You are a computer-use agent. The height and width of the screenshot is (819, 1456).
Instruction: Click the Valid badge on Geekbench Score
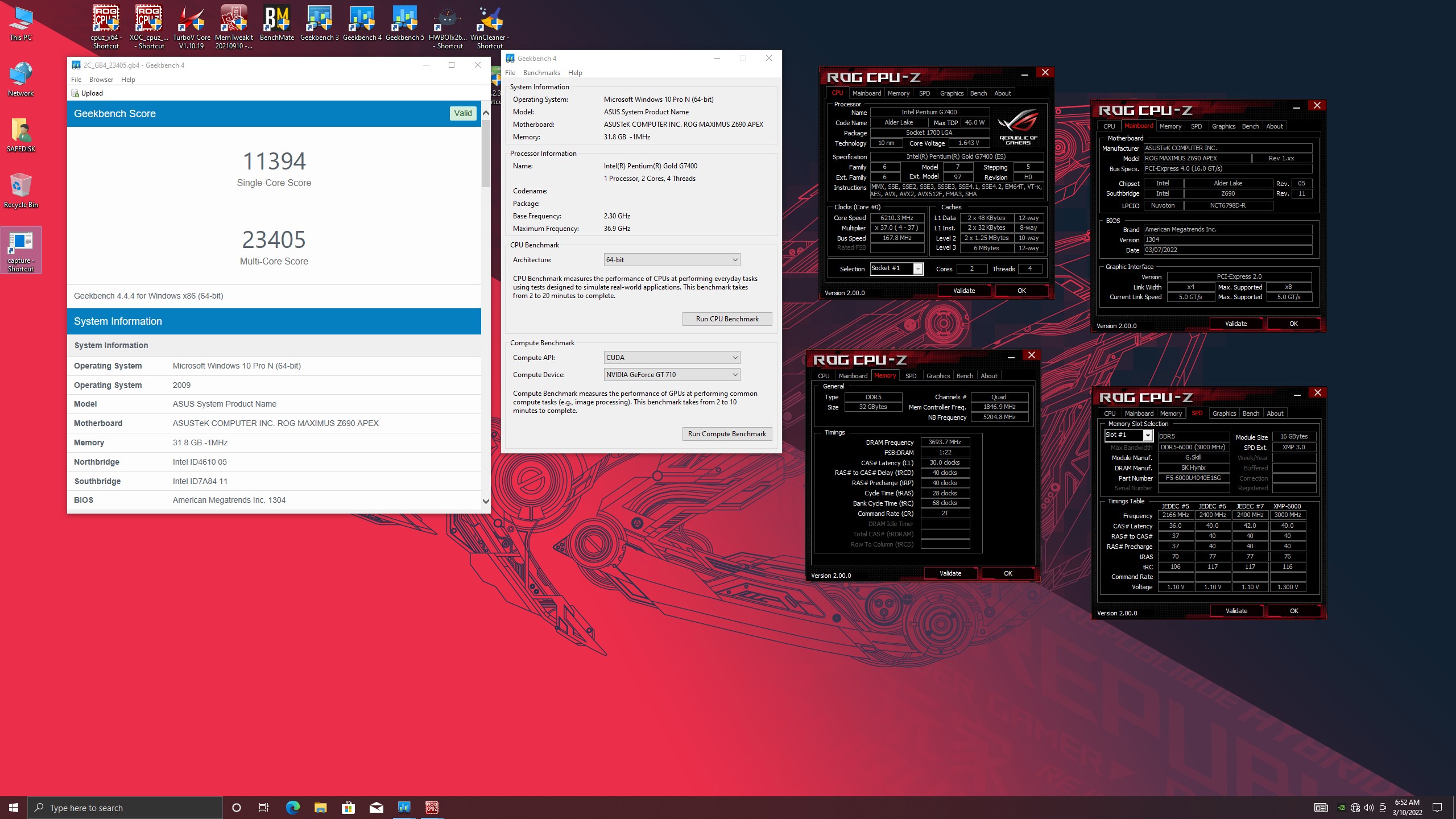coord(463,113)
